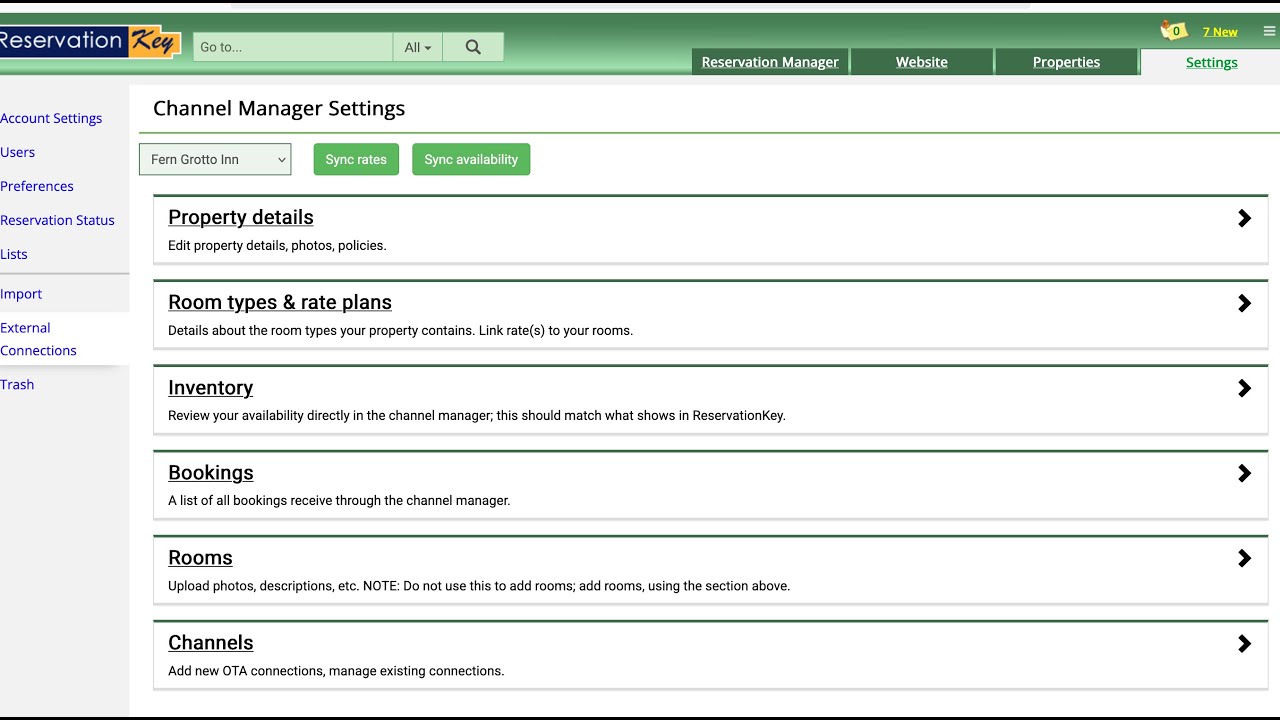Screen dimensions: 1280x720
Task: Click text starting 'Details about the room types'
Action: [x=400, y=330]
